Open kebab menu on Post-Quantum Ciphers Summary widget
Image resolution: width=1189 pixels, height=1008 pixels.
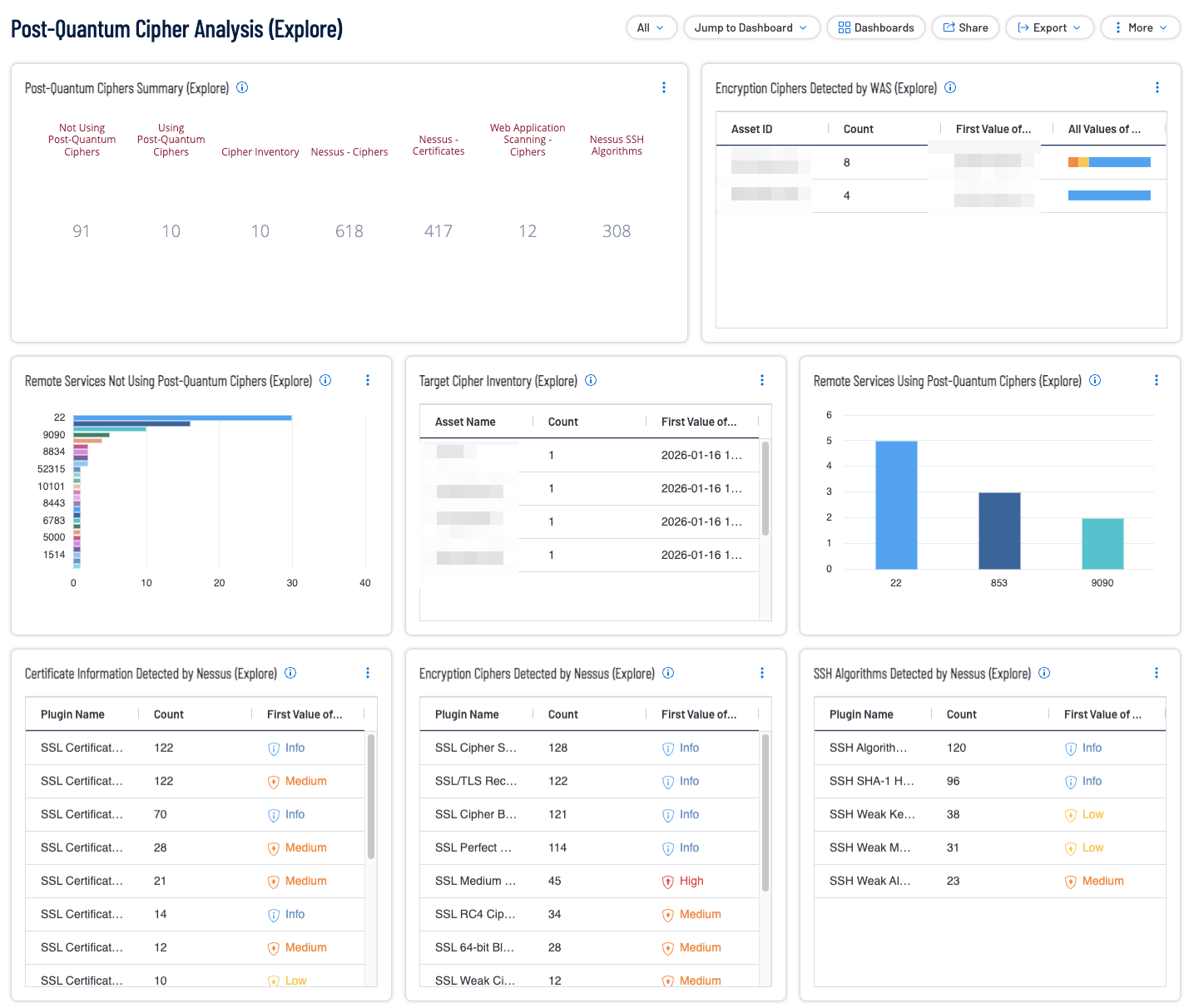[663, 87]
